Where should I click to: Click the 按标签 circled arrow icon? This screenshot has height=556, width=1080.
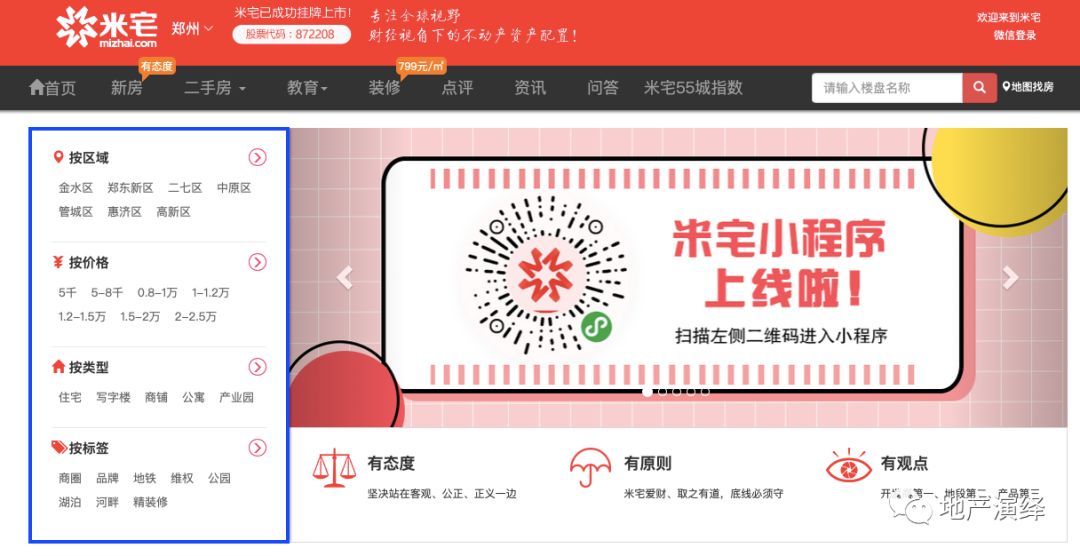[x=257, y=448]
